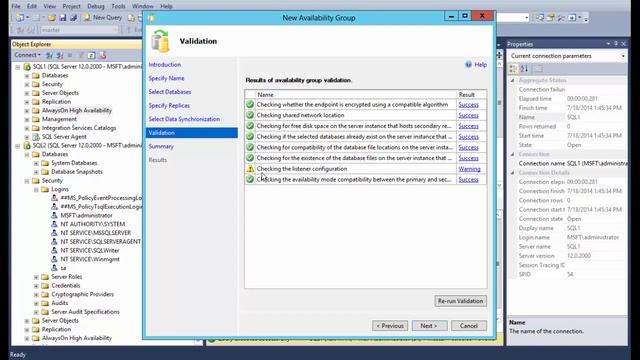Open the Current connection parameters dropdown

pyautogui.click(x=623, y=56)
